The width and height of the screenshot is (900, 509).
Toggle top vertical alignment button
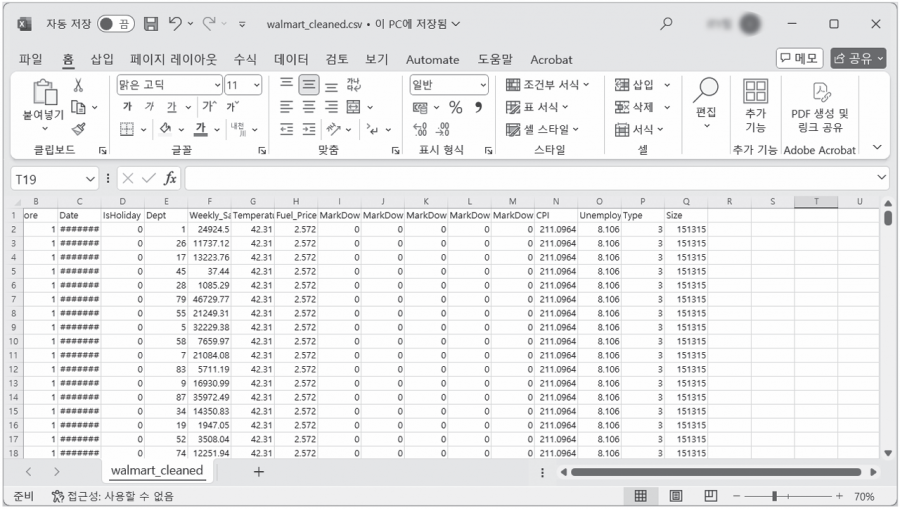[286, 85]
